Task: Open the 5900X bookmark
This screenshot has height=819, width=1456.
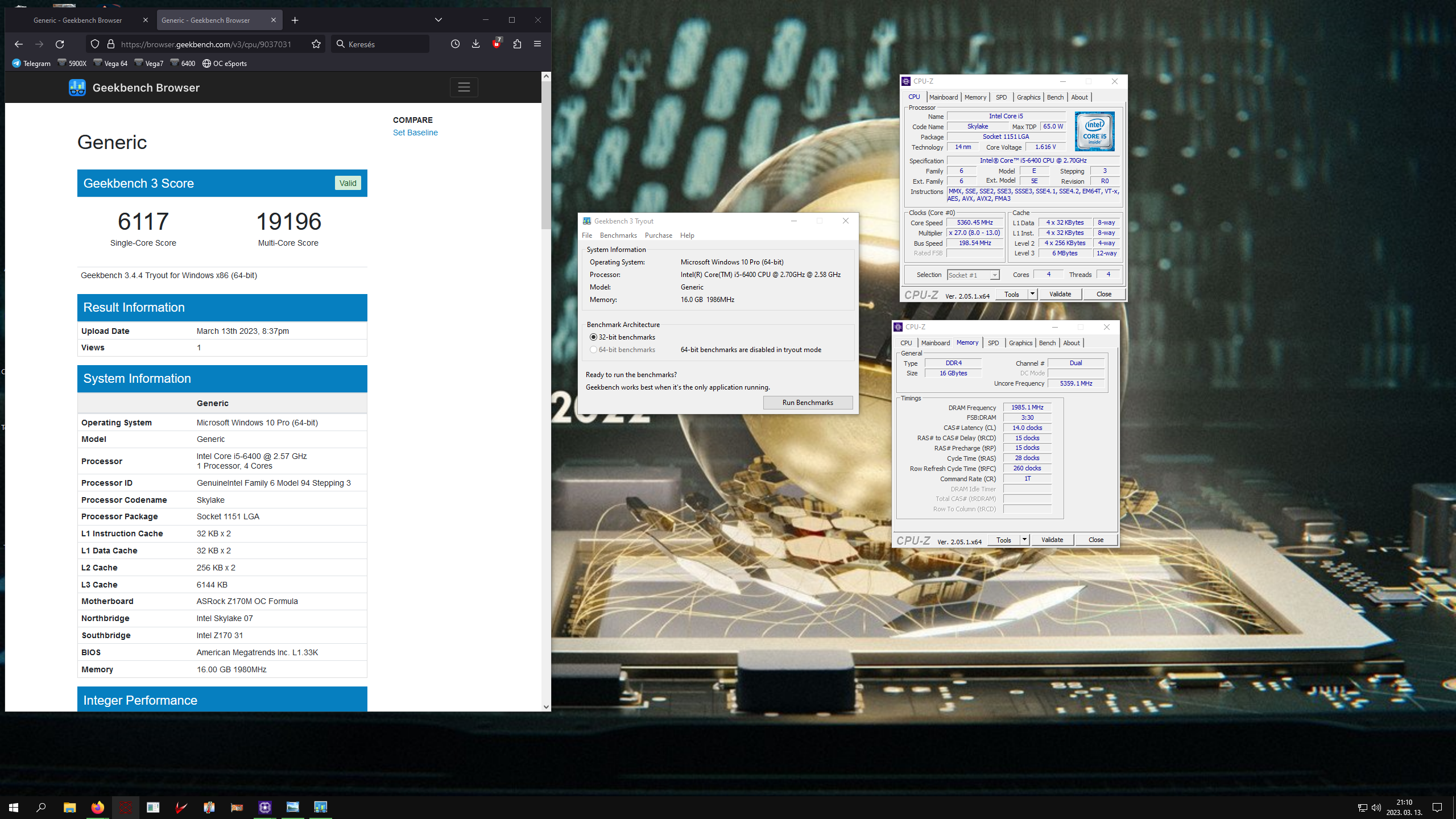Action: point(72,63)
